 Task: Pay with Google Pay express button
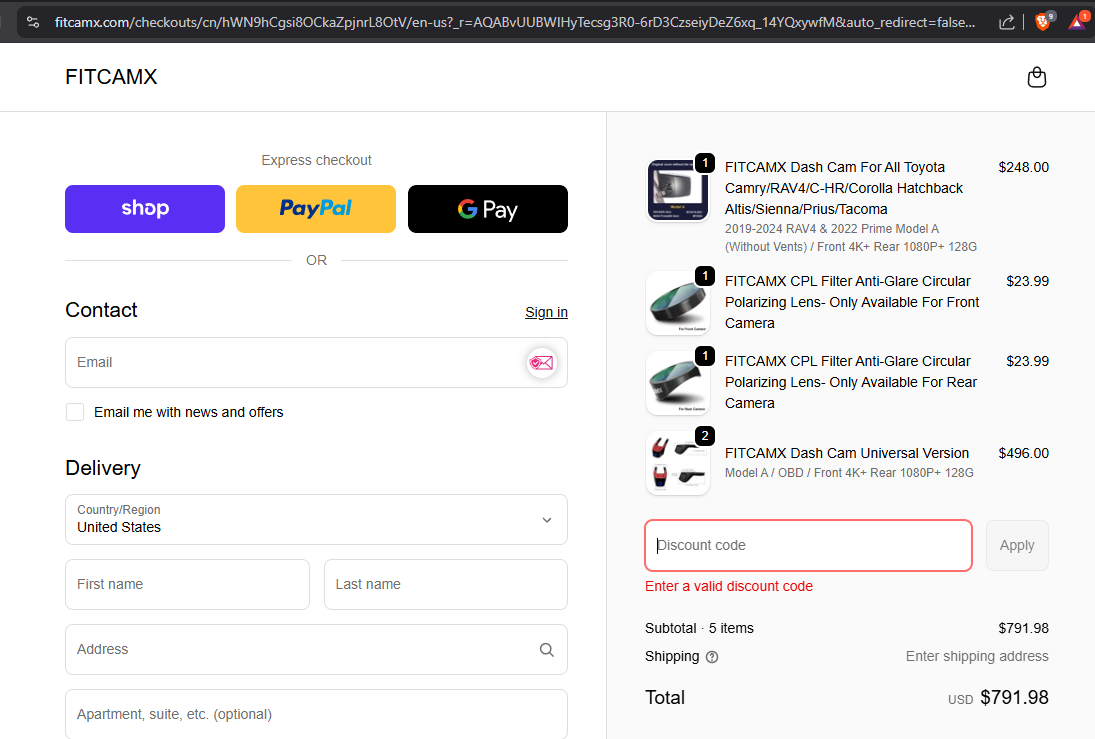point(487,209)
